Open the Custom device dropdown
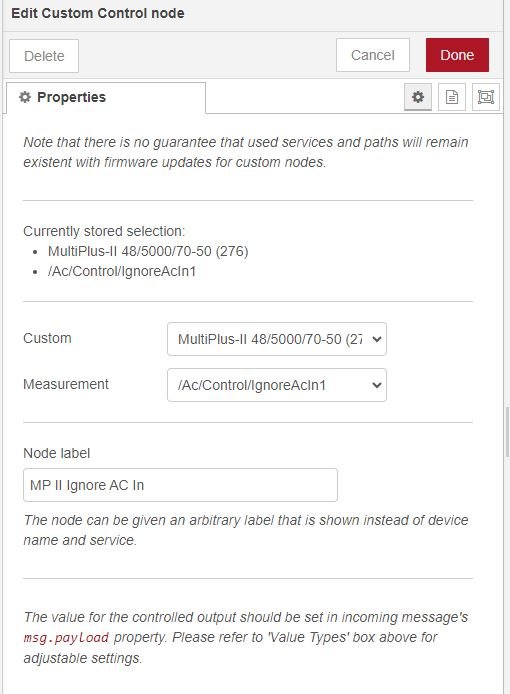510x694 pixels. 277,339
